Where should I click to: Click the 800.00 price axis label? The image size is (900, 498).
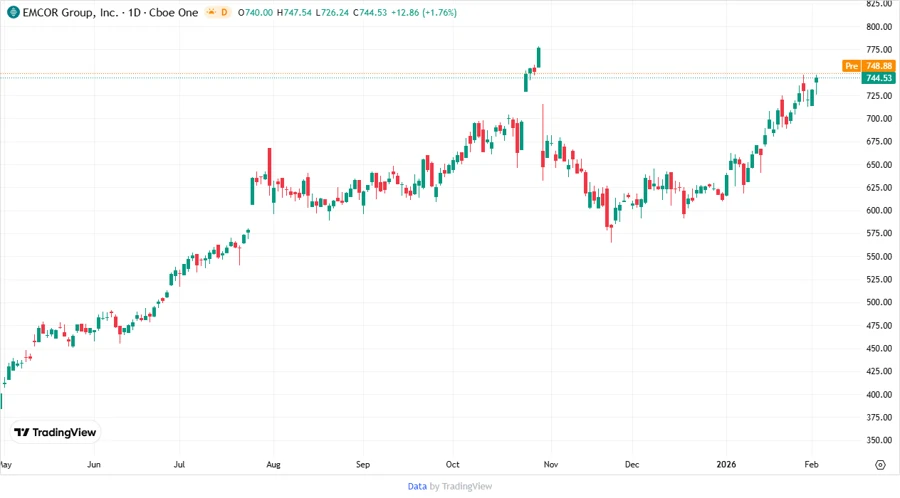(879, 26)
